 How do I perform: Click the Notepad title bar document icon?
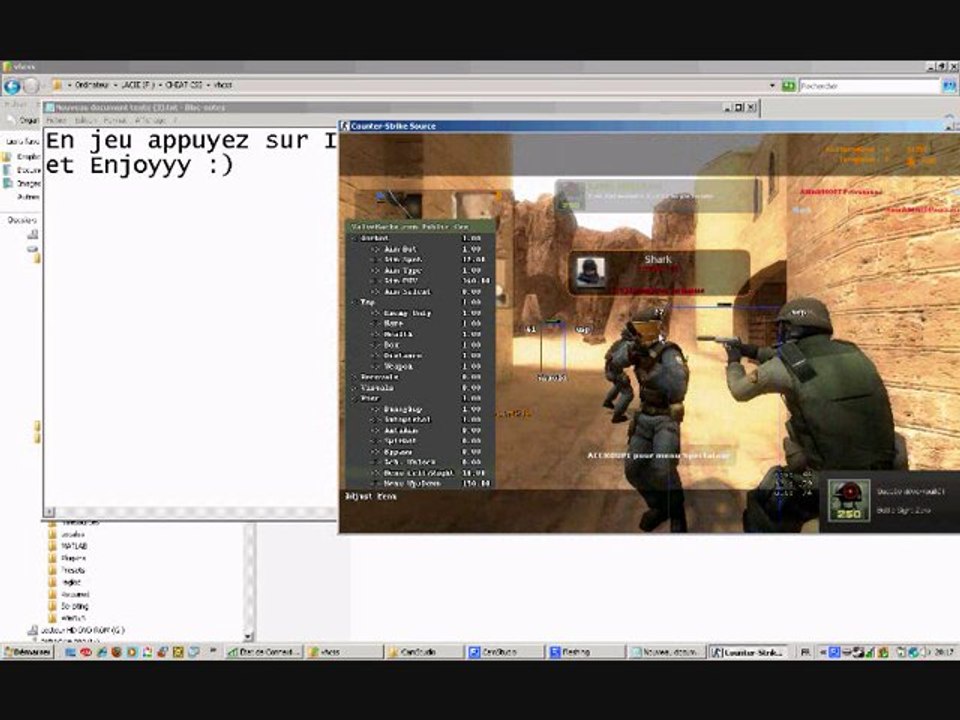pos(50,108)
